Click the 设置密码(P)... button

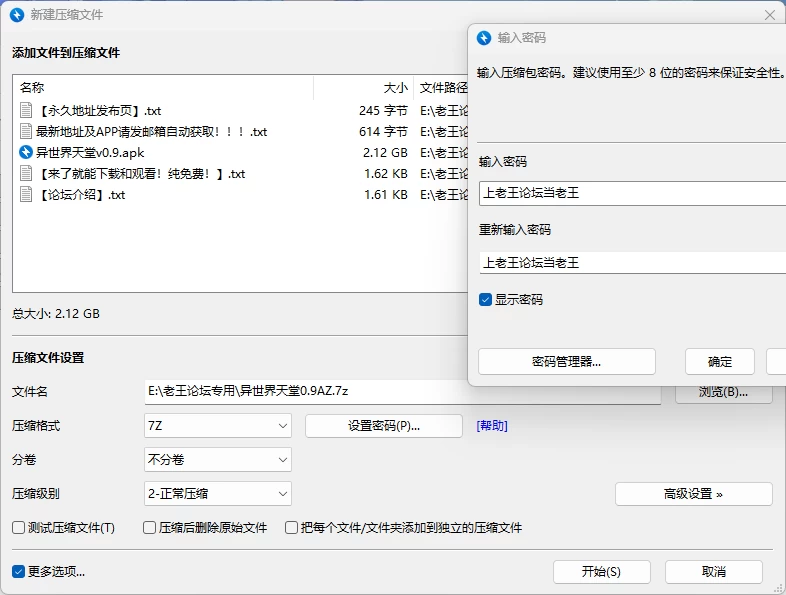pyautogui.click(x=384, y=426)
